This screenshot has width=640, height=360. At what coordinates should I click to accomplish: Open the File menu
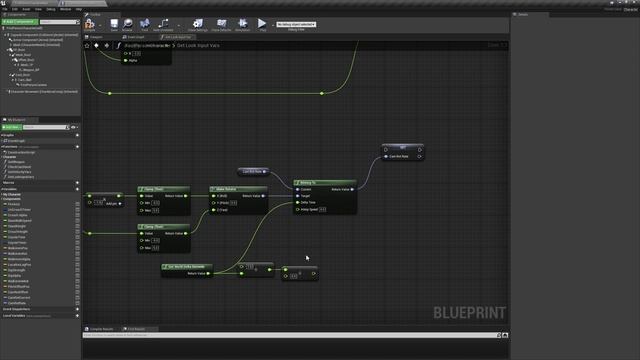pyautogui.click(x=4, y=9)
